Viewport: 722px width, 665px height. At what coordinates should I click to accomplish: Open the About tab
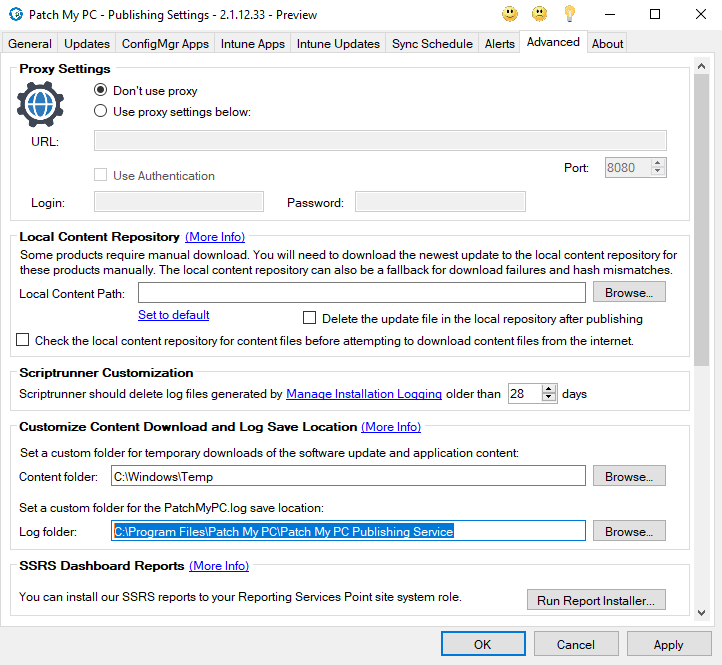tap(607, 44)
